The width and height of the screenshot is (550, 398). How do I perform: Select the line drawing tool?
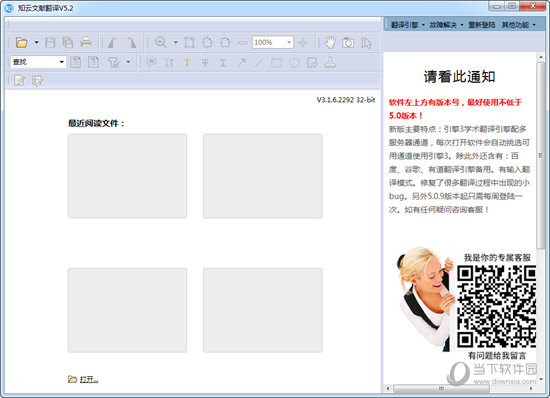[x=259, y=62]
